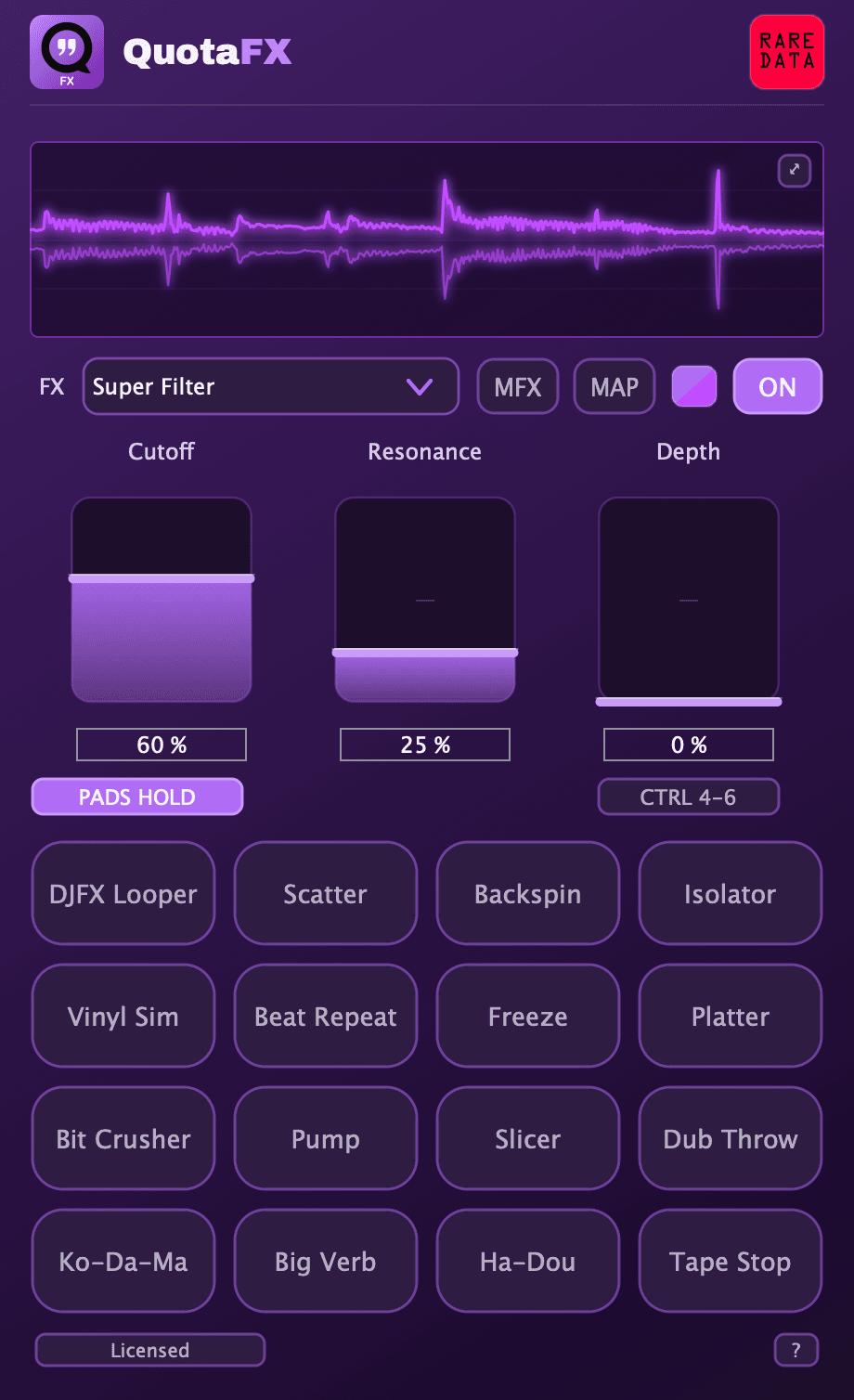
Task: Trigger the Dub Throw pad
Action: [x=731, y=1138]
